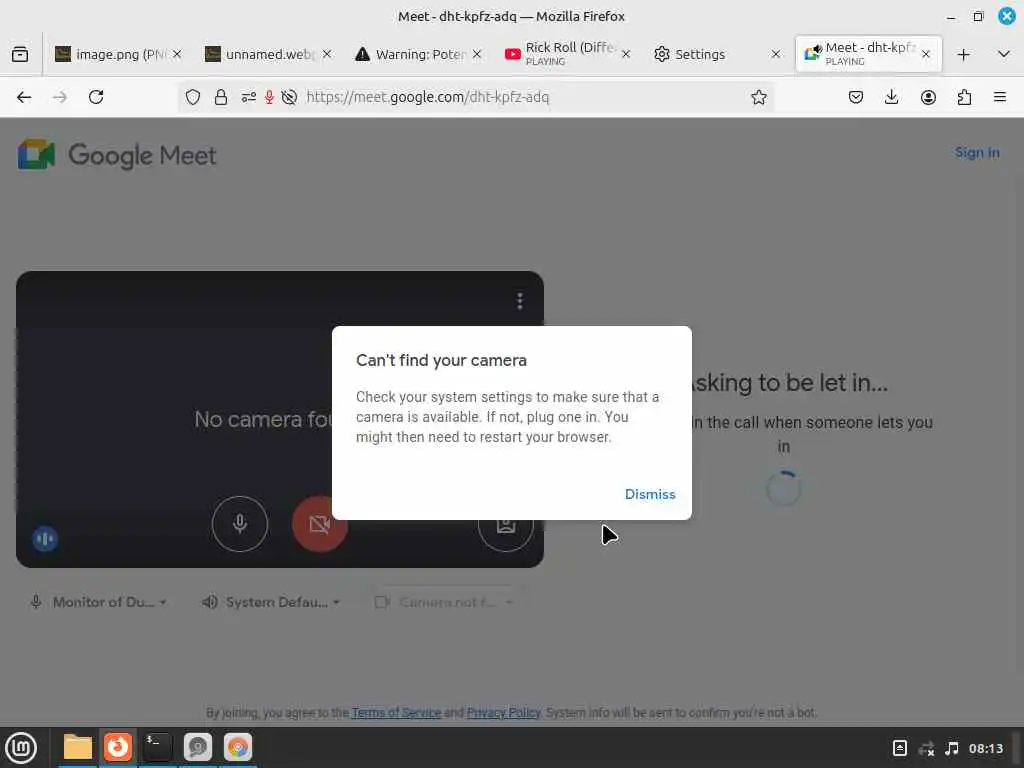Close the Settings tab
This screenshot has height=768, width=1024.
click(x=776, y=54)
